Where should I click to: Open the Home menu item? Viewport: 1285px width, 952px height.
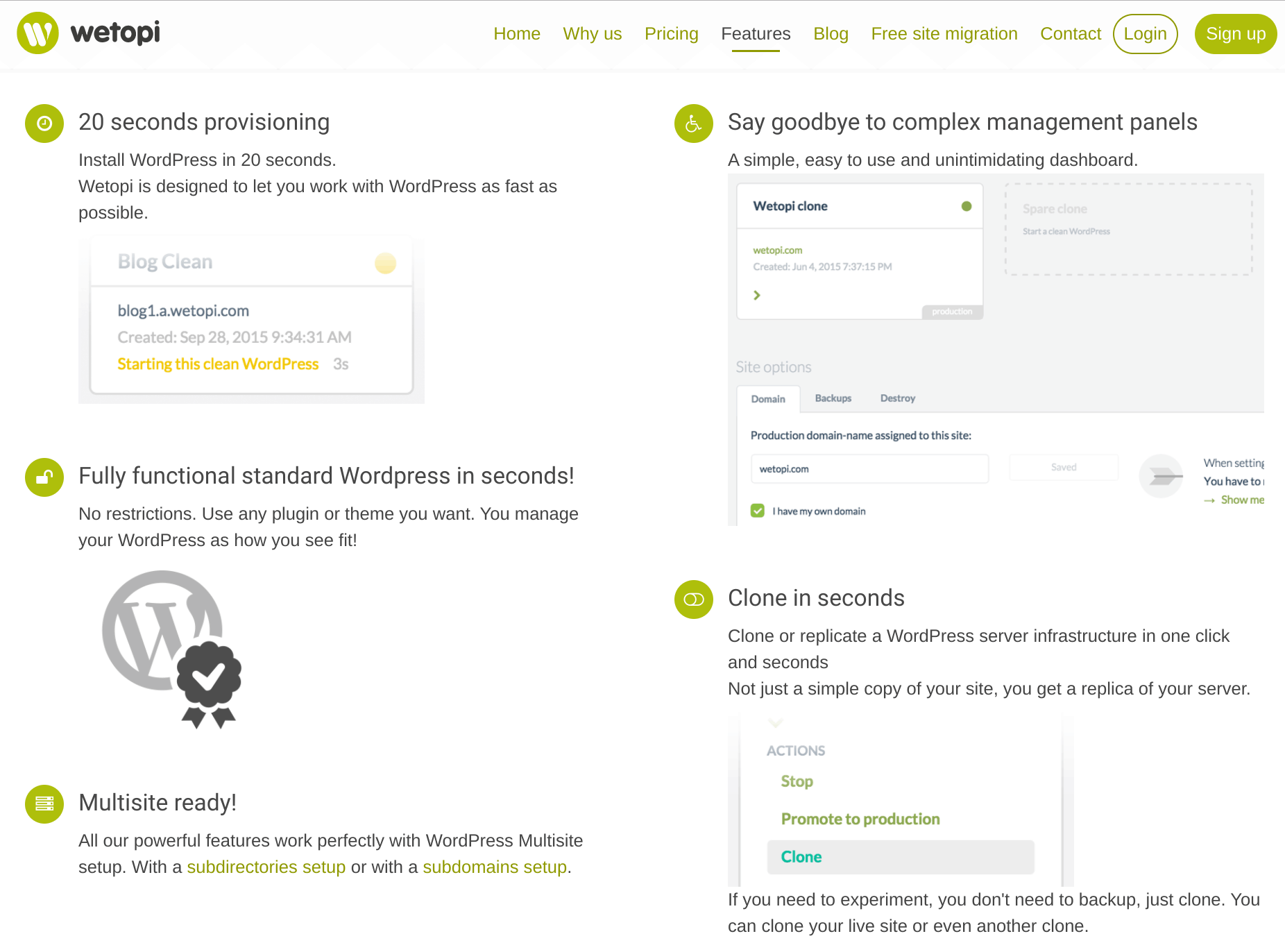(x=517, y=34)
